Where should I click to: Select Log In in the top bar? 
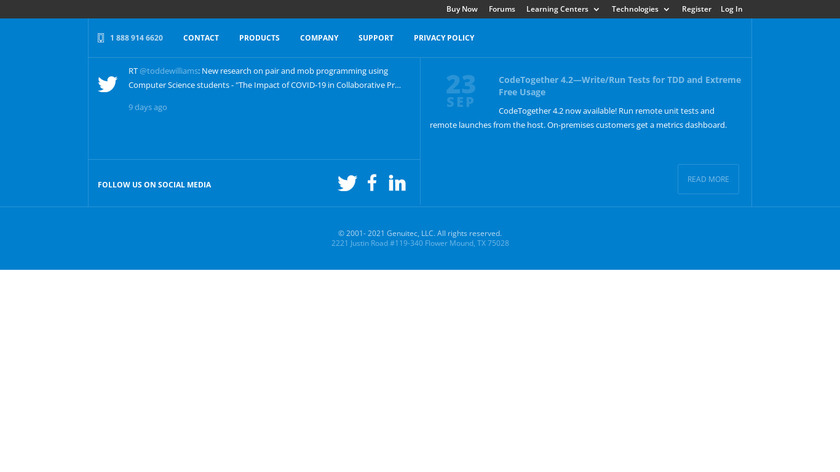click(x=731, y=9)
